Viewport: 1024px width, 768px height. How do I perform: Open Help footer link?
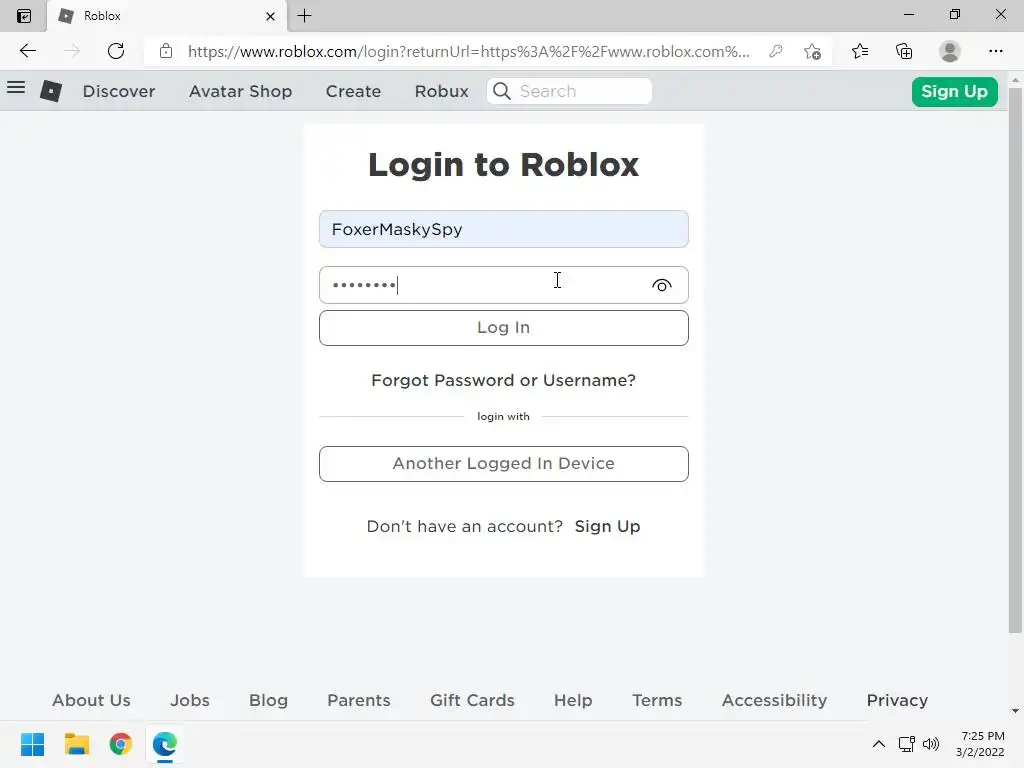pyautogui.click(x=573, y=700)
